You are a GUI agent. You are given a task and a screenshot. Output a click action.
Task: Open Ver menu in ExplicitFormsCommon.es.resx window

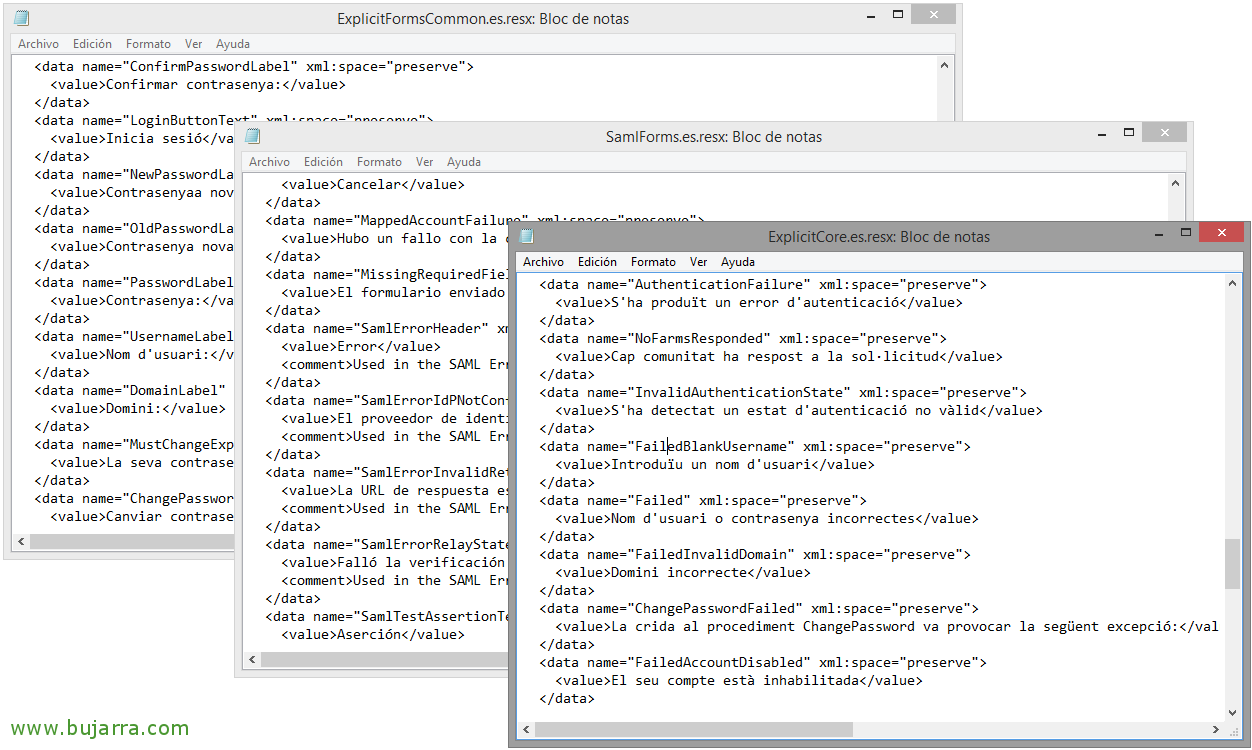[x=194, y=44]
